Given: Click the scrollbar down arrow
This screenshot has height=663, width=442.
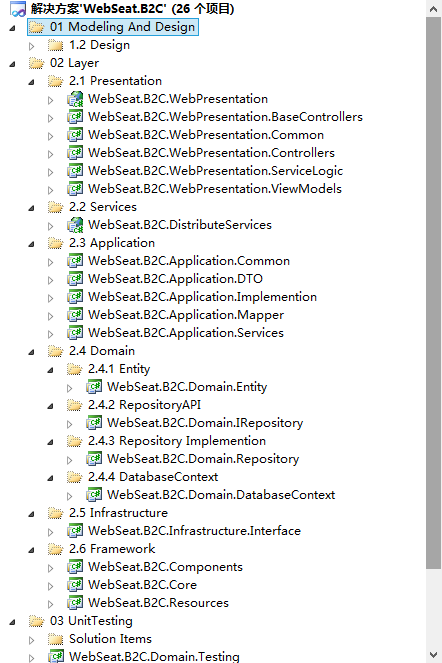Looking at the screenshot, I should 434,655.
